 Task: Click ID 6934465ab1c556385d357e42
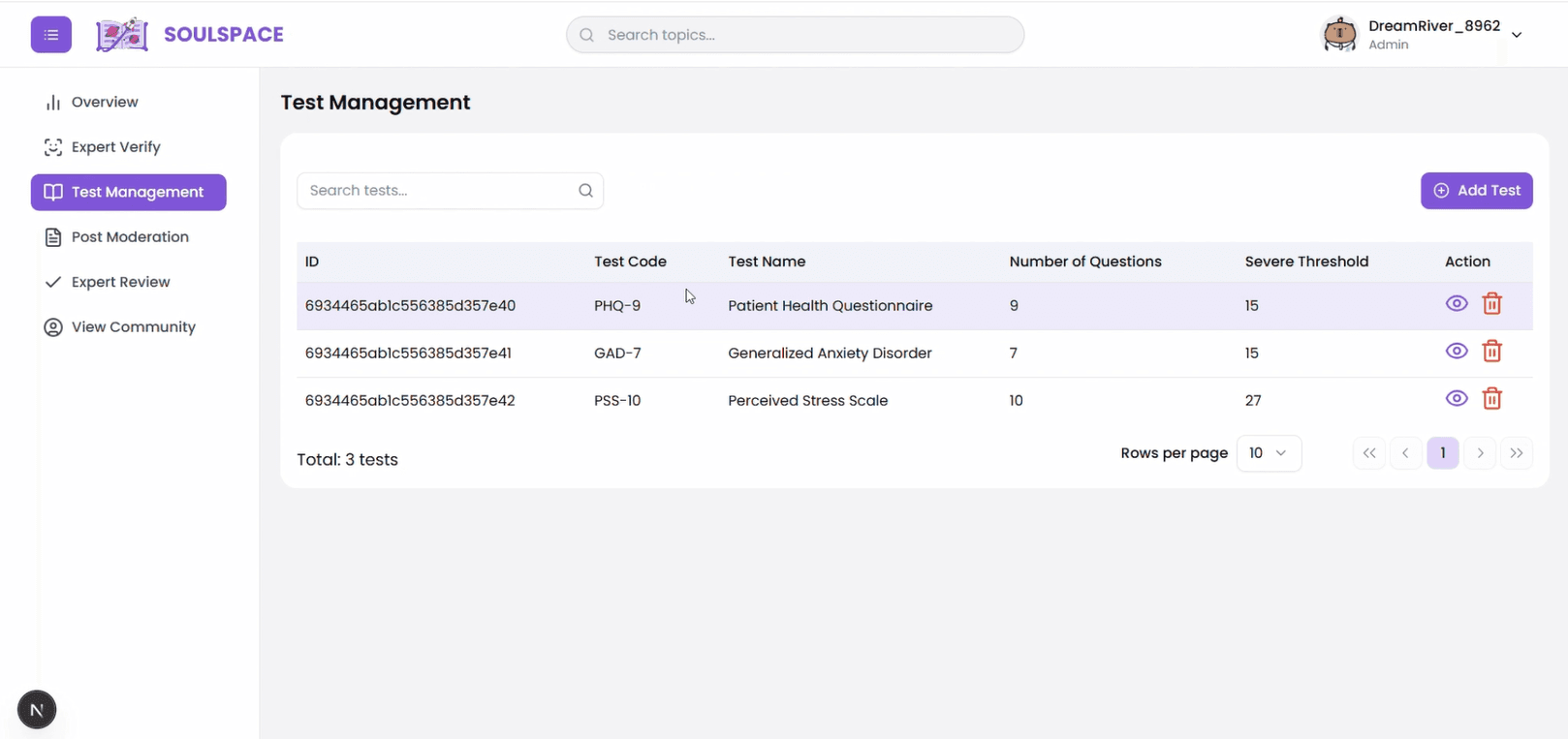click(x=410, y=401)
